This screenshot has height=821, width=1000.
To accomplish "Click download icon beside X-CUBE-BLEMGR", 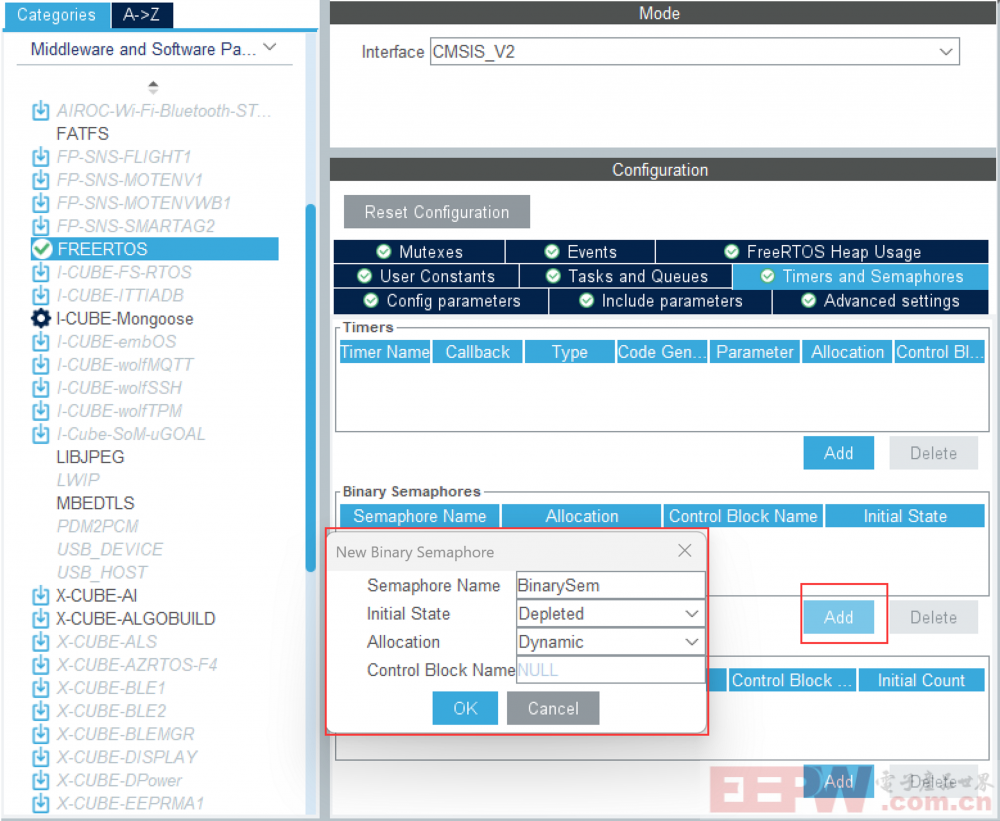I will pyautogui.click(x=40, y=734).
